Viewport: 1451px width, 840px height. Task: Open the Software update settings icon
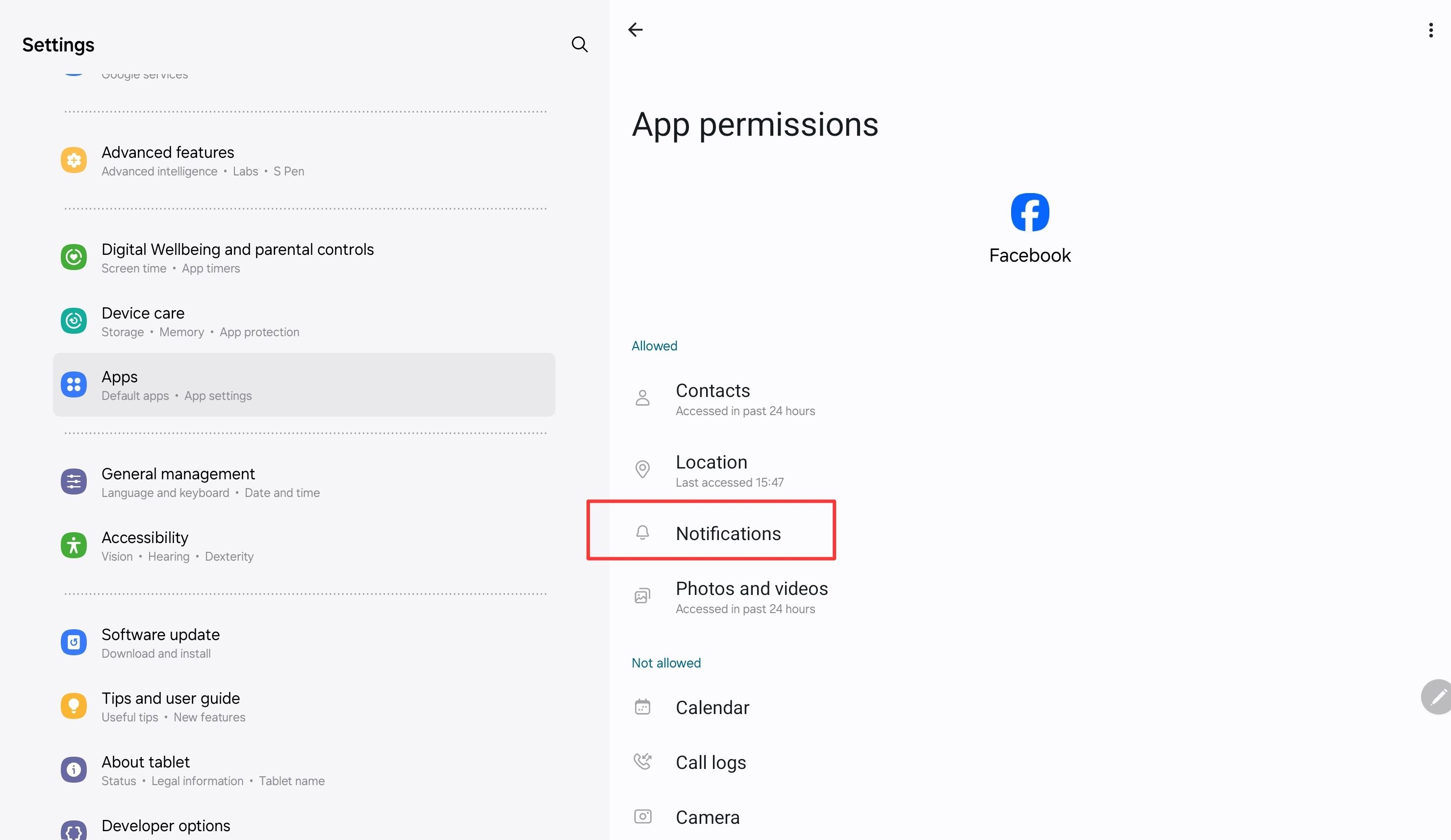tap(73, 642)
